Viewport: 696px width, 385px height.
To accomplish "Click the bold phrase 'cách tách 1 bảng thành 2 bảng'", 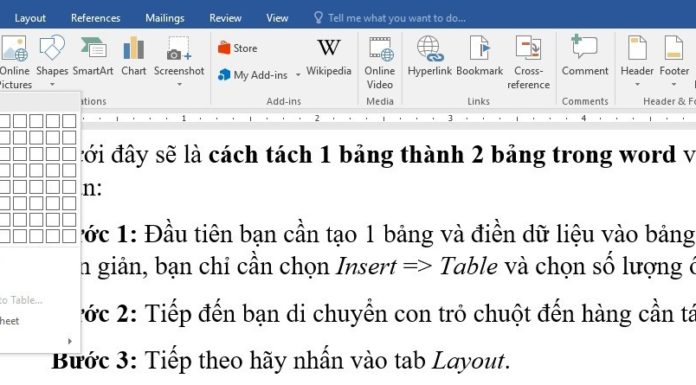I will (x=377, y=155).
